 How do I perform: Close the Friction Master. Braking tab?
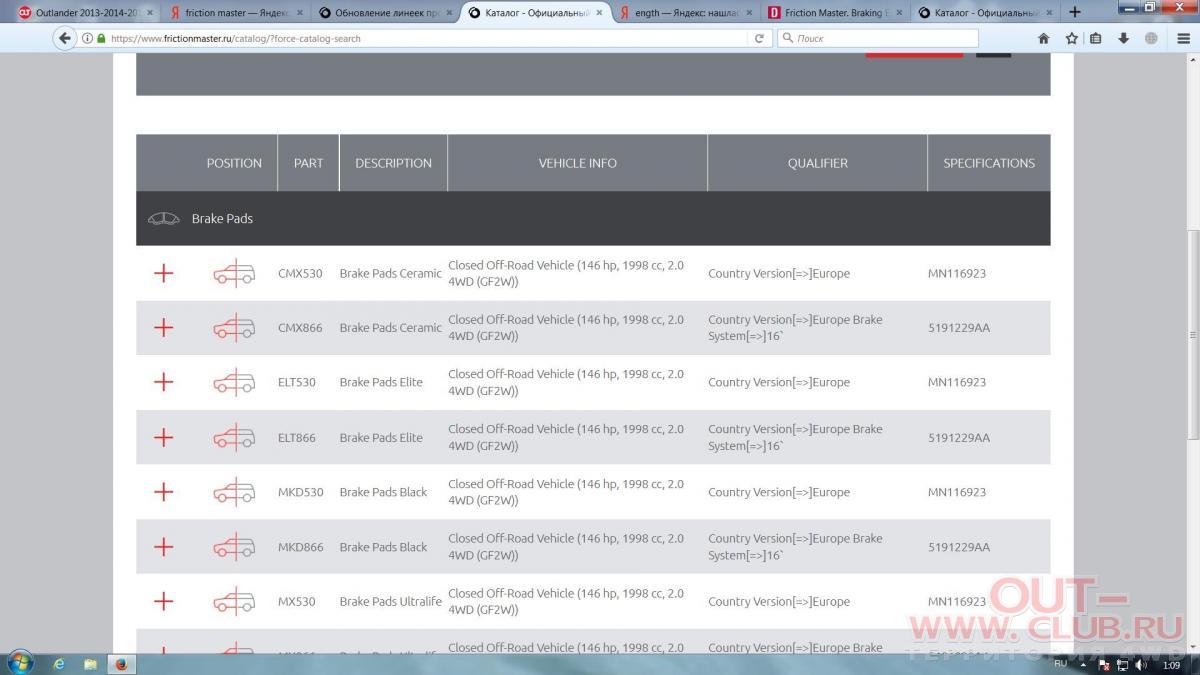[899, 12]
